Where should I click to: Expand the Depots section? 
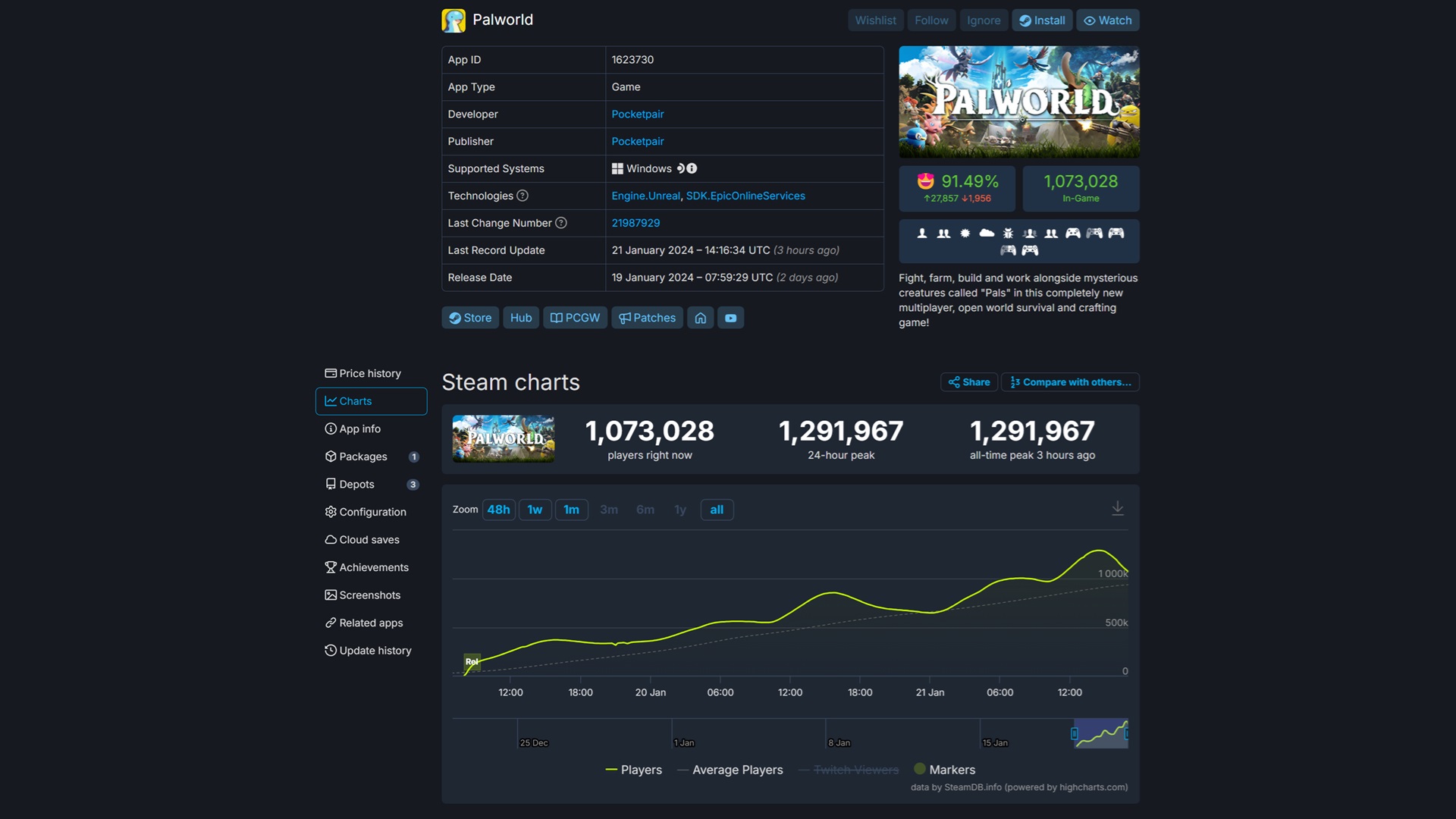pyautogui.click(x=356, y=484)
